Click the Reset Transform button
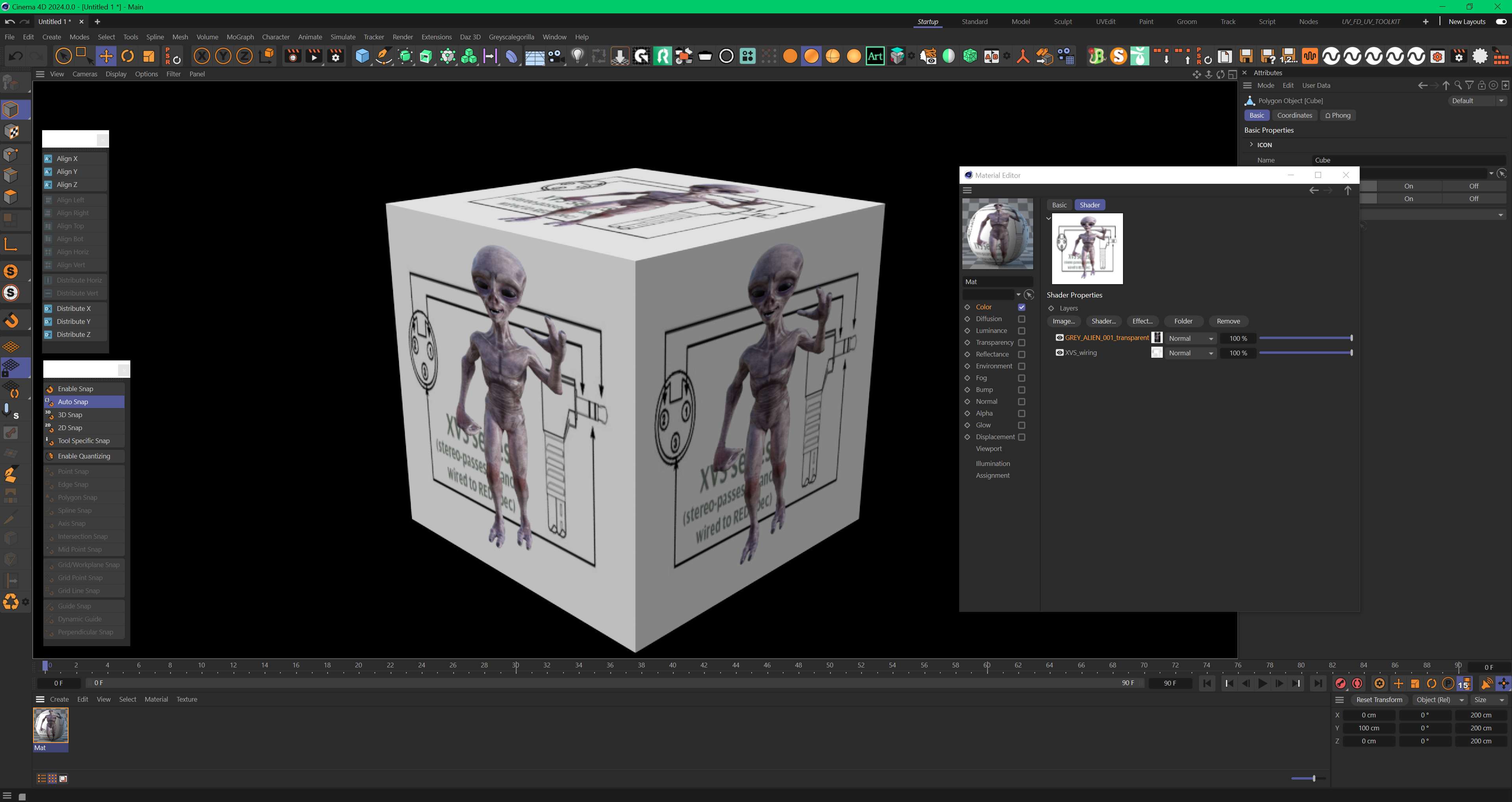Screen dimensions: 1512x802 (x=1379, y=699)
